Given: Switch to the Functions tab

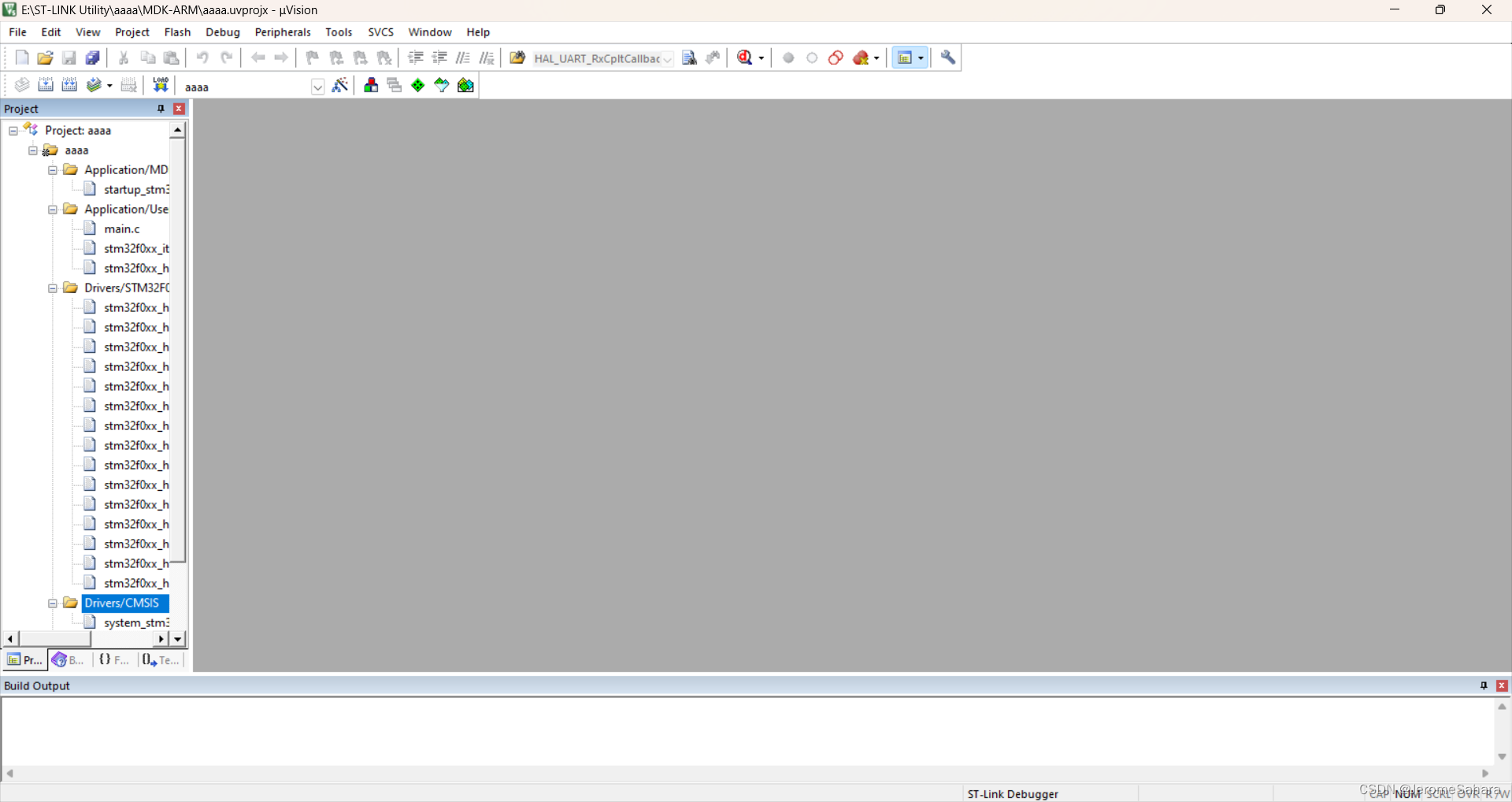Looking at the screenshot, I should click(114, 660).
